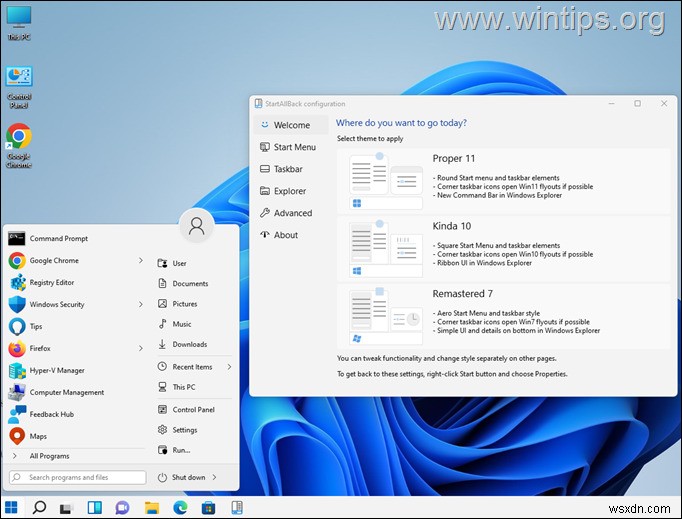The width and height of the screenshot is (682, 519).
Task: Open the Shut down options arrow
Action: [215, 478]
